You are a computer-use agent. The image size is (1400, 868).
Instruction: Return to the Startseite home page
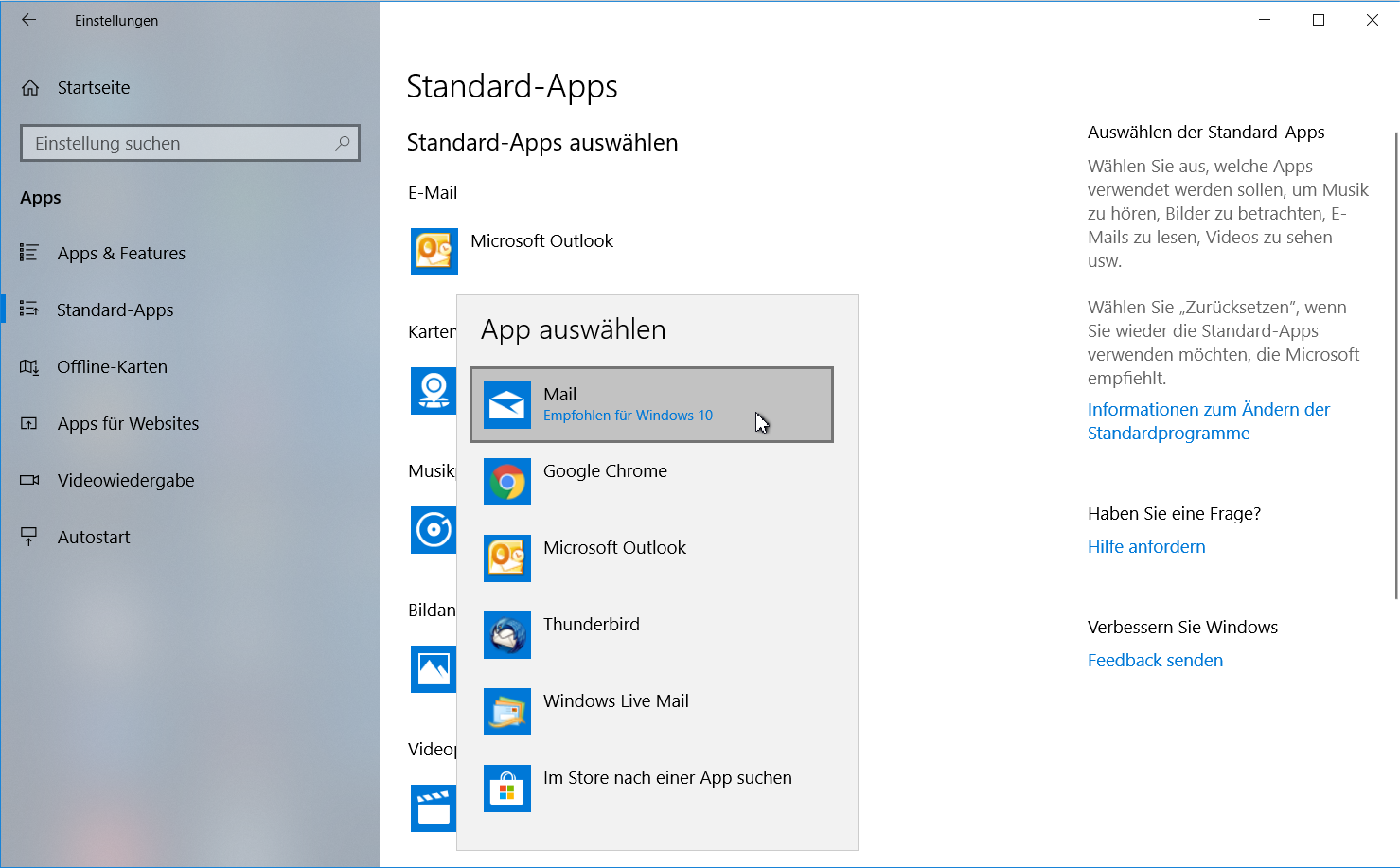pyautogui.click(x=94, y=87)
